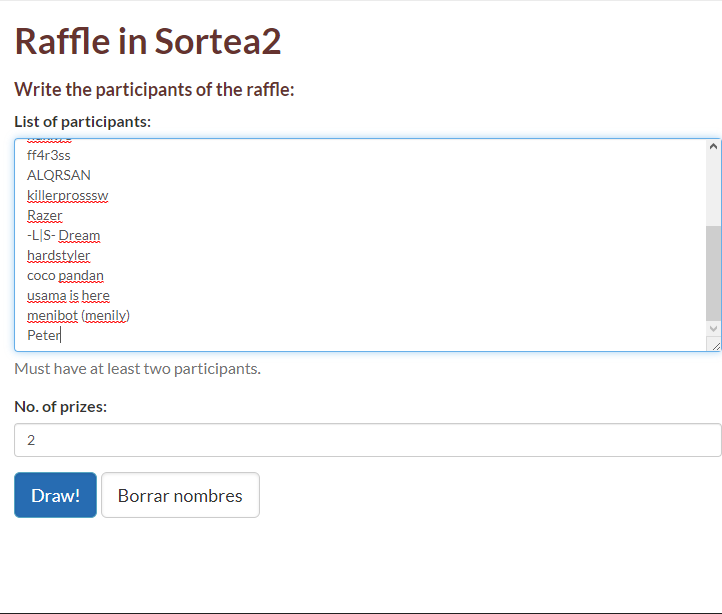Click the usama is here line
The height and width of the screenshot is (614, 722).
(68, 295)
